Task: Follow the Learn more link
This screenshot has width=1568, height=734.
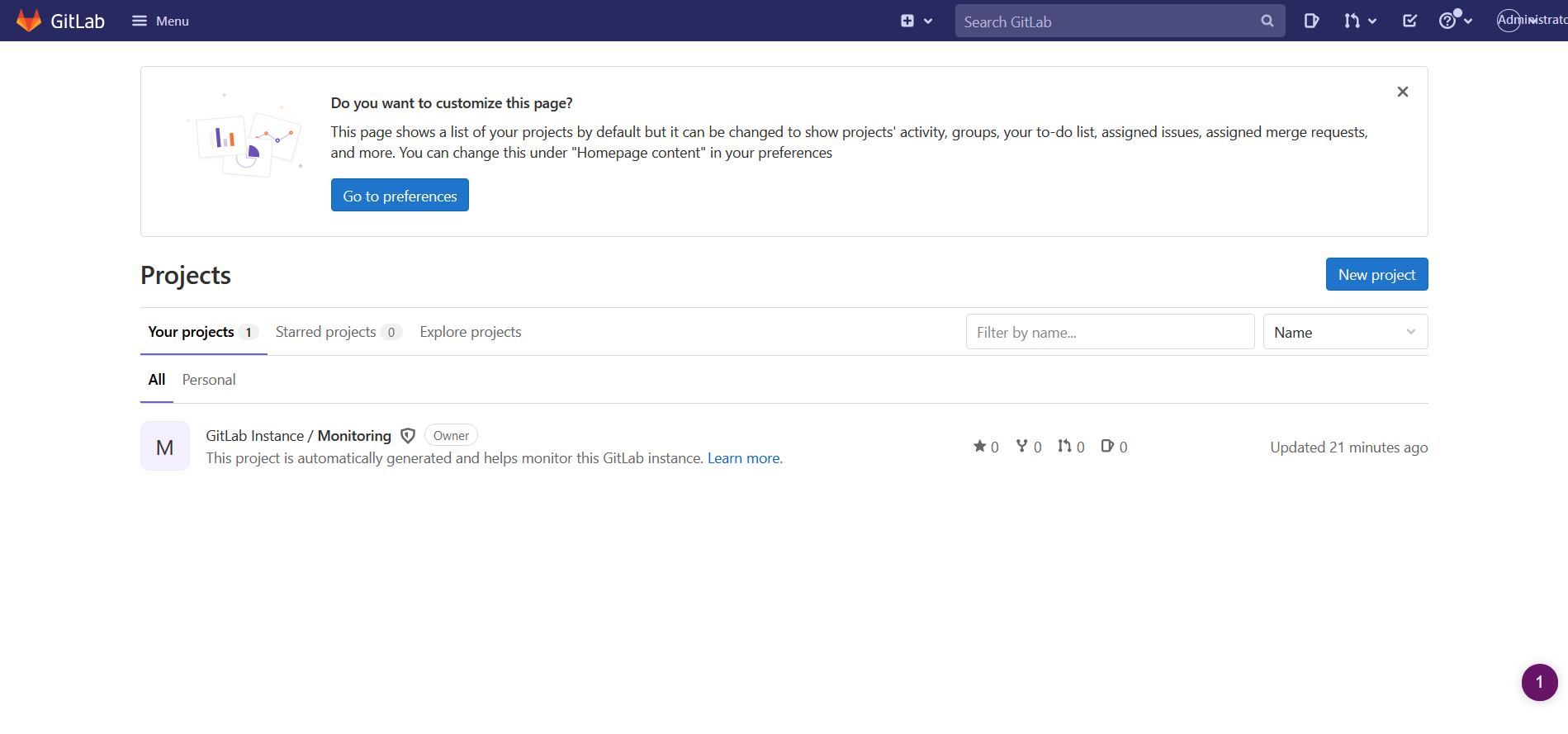Action: click(x=744, y=458)
